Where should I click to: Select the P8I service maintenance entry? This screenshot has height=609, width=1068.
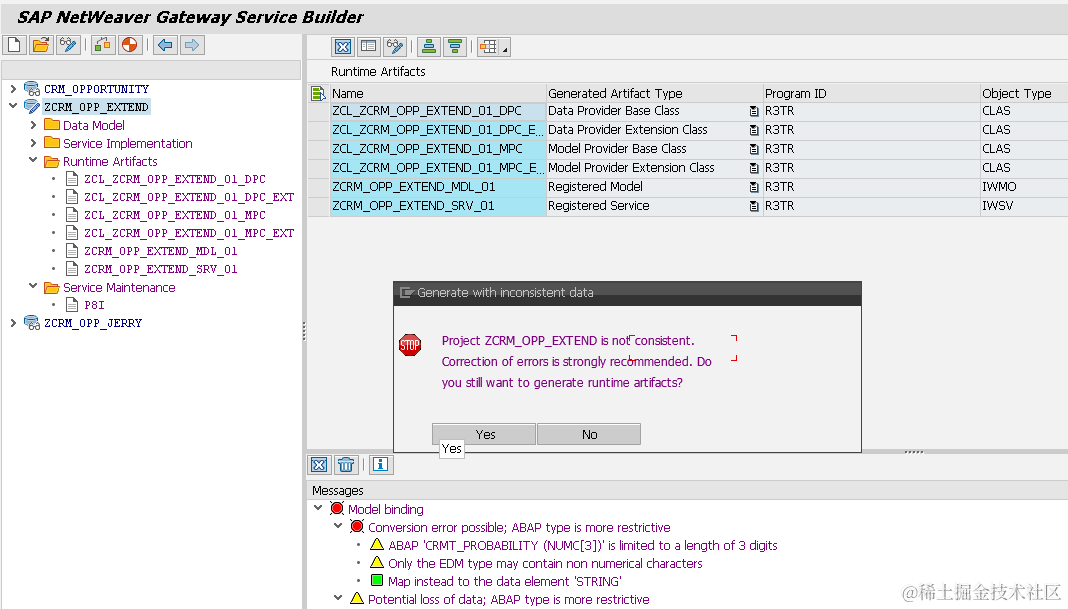(94, 305)
